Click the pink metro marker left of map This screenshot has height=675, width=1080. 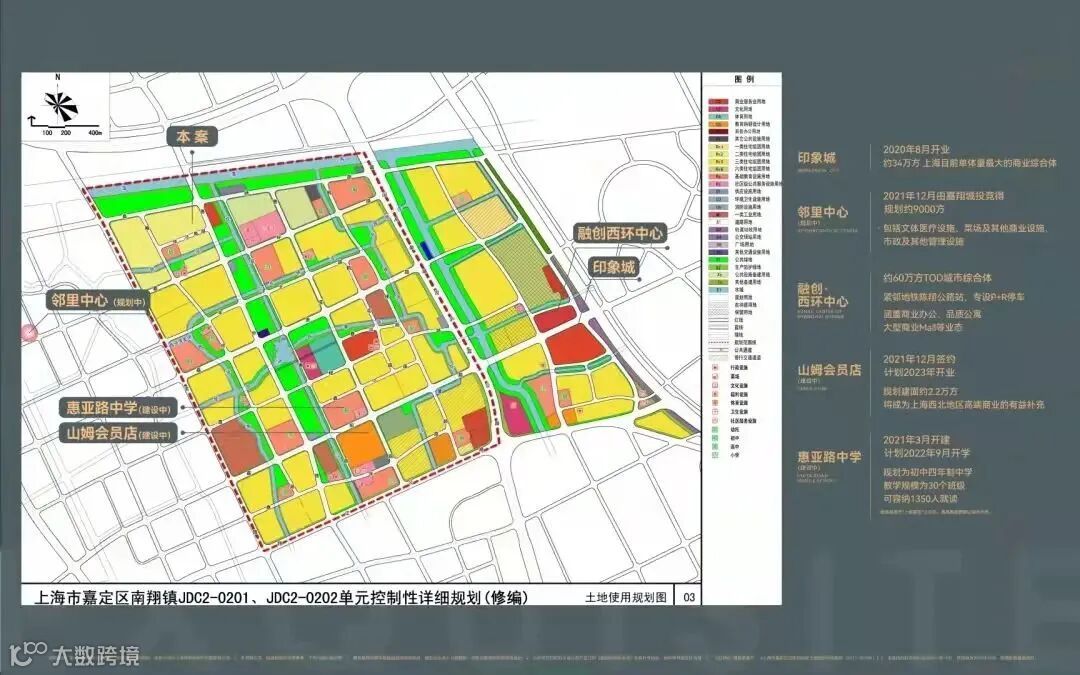coord(30,332)
